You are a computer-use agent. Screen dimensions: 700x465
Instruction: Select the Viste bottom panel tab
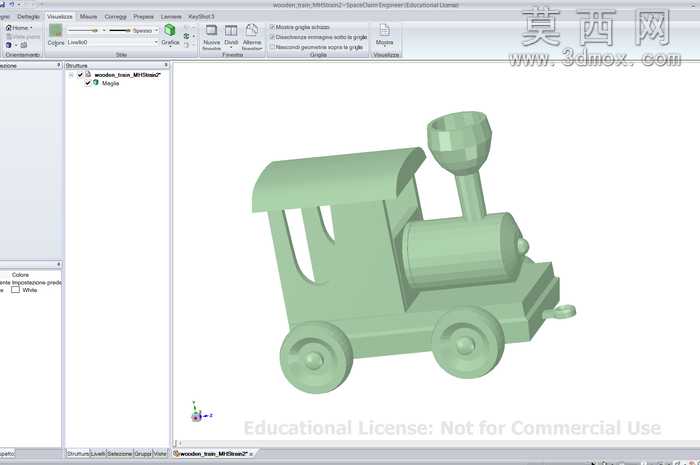coord(160,453)
